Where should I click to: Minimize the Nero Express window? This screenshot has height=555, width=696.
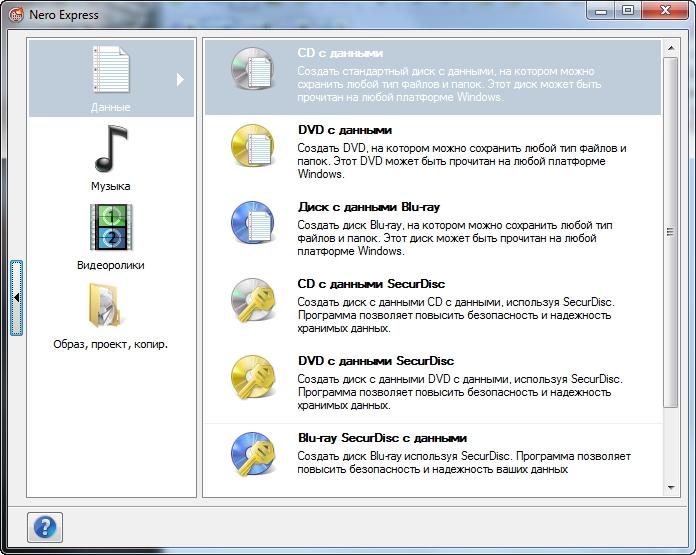[601, 12]
